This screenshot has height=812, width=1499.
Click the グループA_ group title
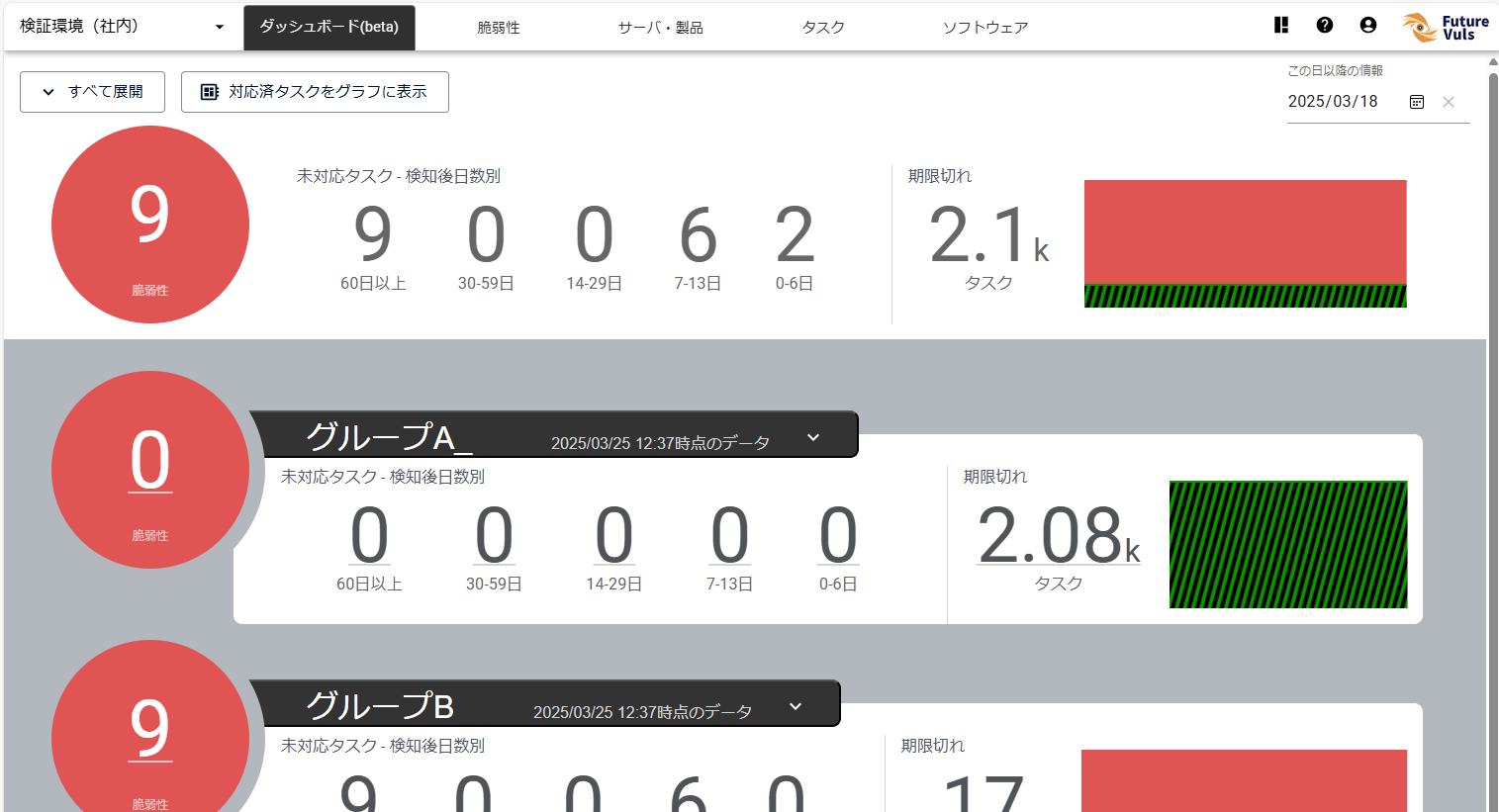389,436
